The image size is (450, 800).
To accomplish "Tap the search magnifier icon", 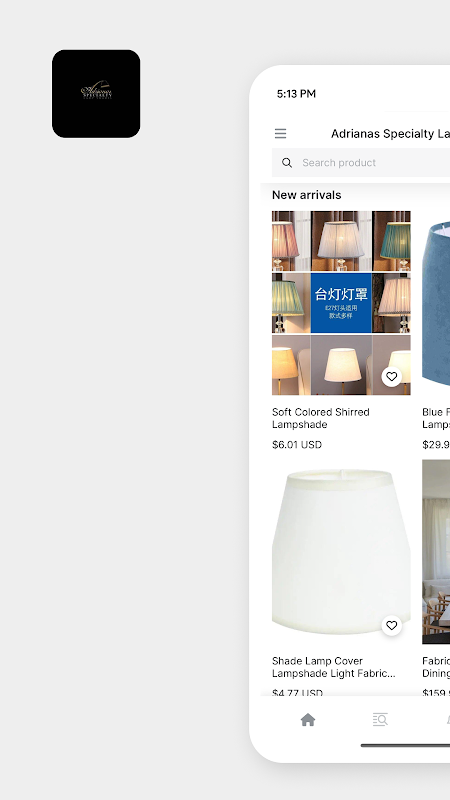I will click(x=287, y=163).
